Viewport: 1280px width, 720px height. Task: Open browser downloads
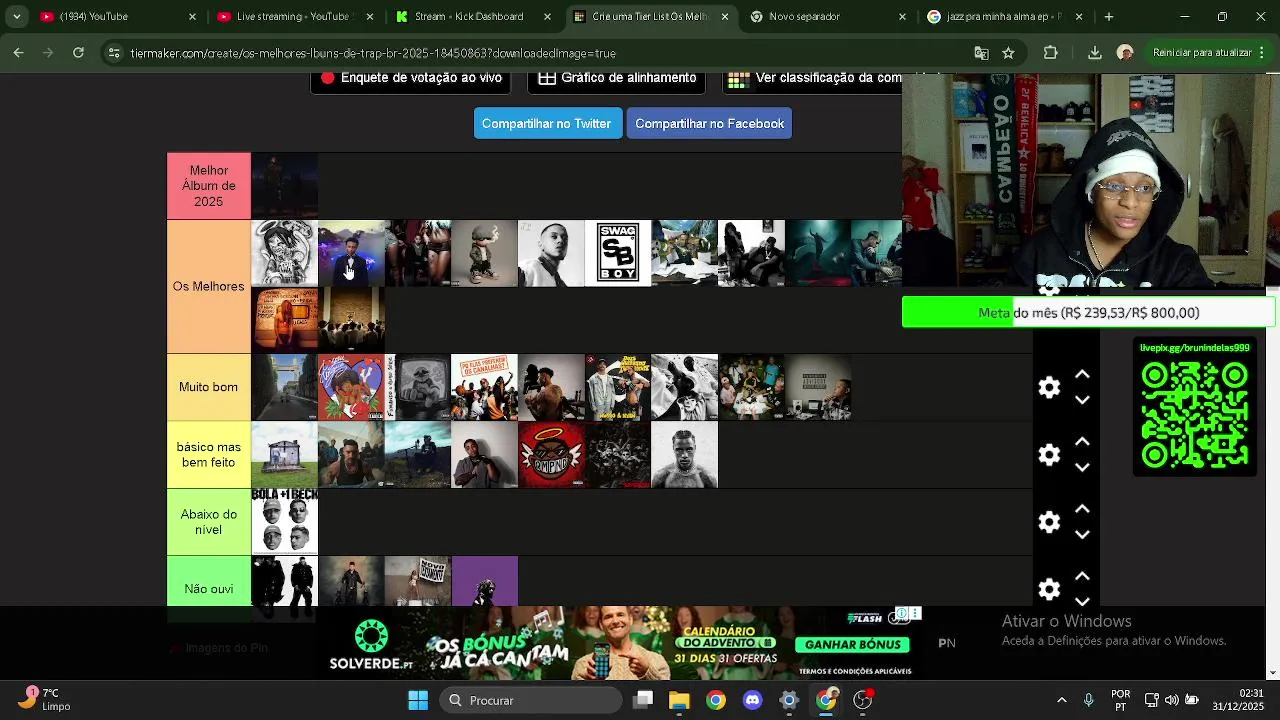pyautogui.click(x=1094, y=52)
